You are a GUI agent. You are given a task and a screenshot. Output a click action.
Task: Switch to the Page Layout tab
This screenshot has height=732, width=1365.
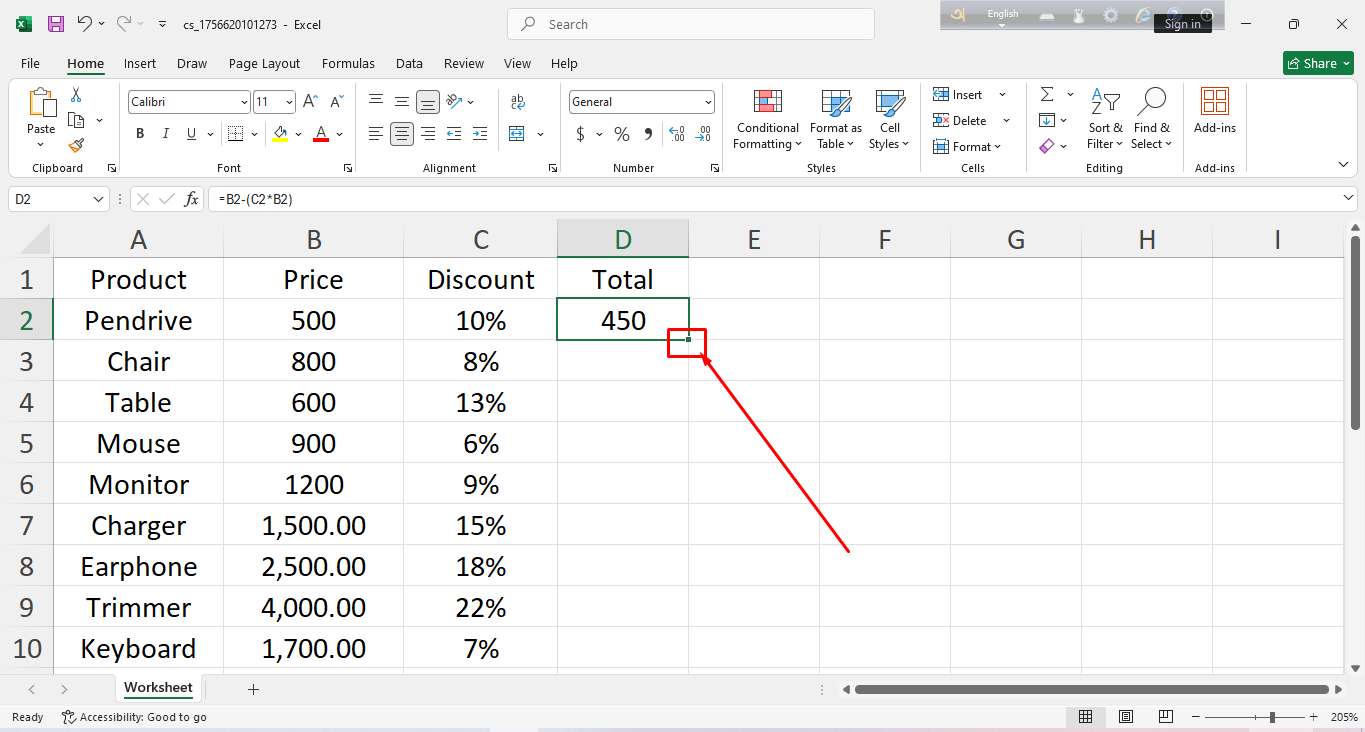point(264,63)
